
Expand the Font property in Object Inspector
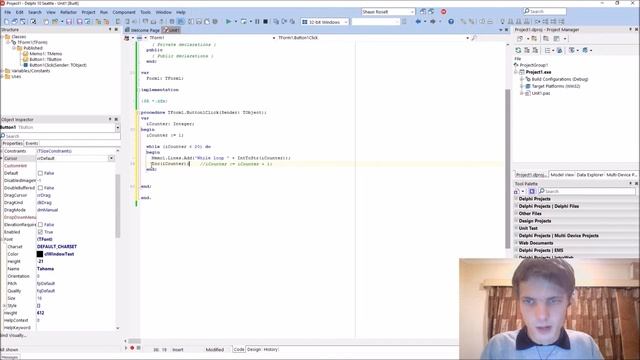(x=2, y=239)
